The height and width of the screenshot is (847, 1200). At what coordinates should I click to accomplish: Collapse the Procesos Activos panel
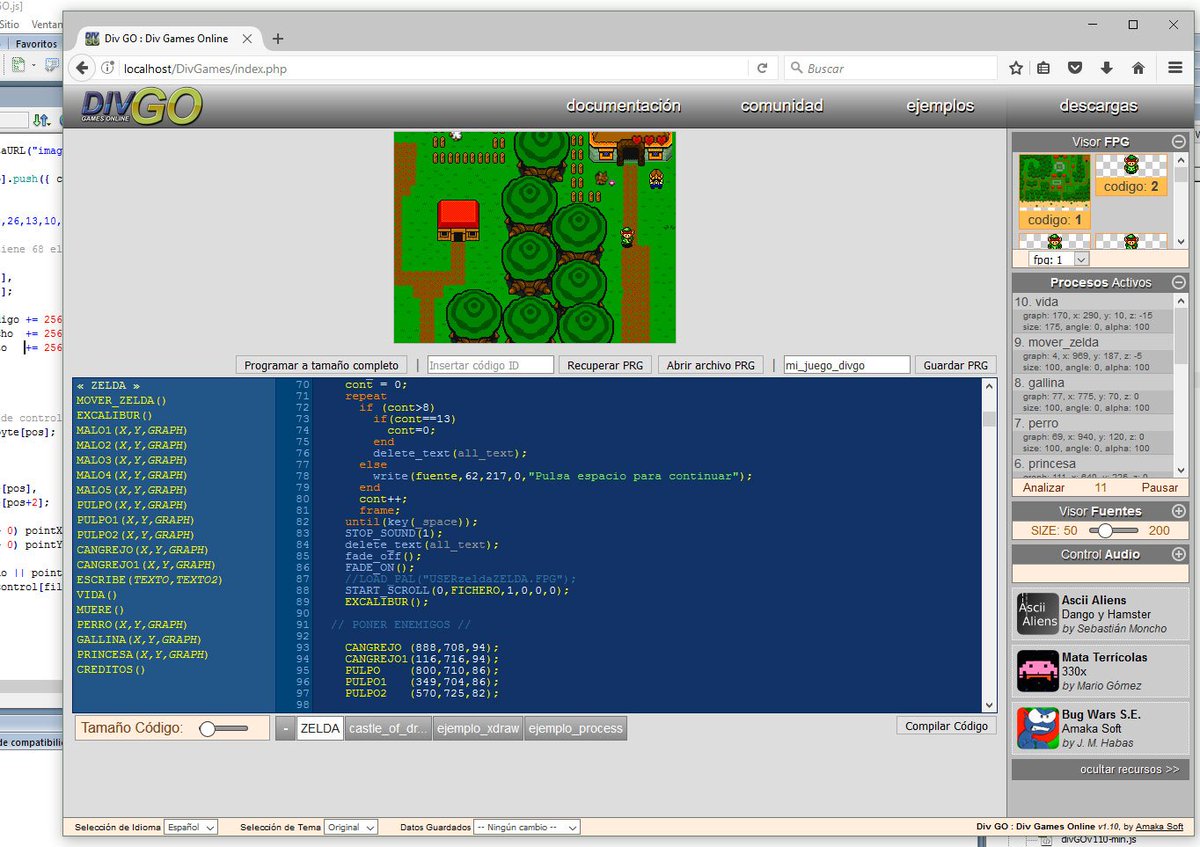(1179, 283)
